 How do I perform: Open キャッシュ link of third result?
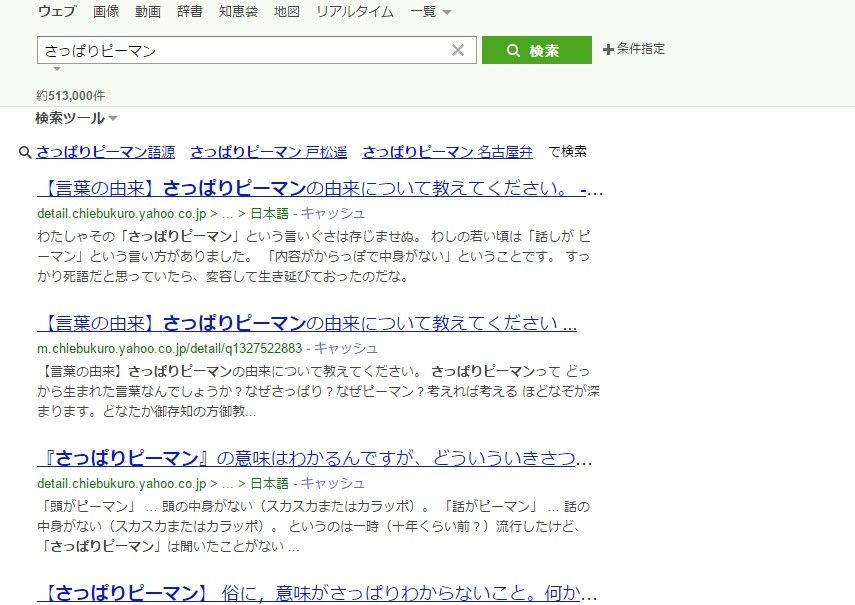tap(333, 483)
